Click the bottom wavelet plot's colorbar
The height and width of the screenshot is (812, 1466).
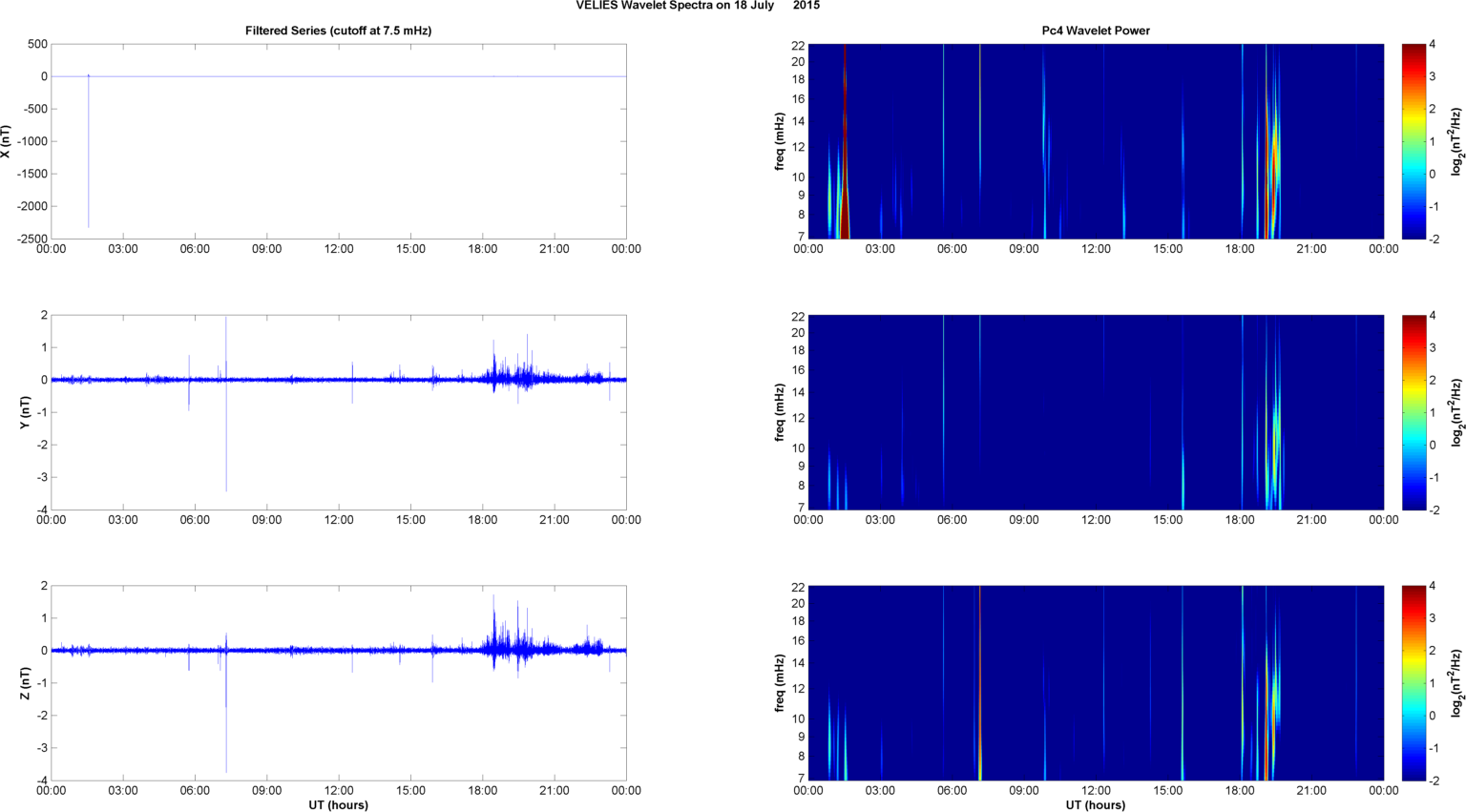[x=1414, y=683]
